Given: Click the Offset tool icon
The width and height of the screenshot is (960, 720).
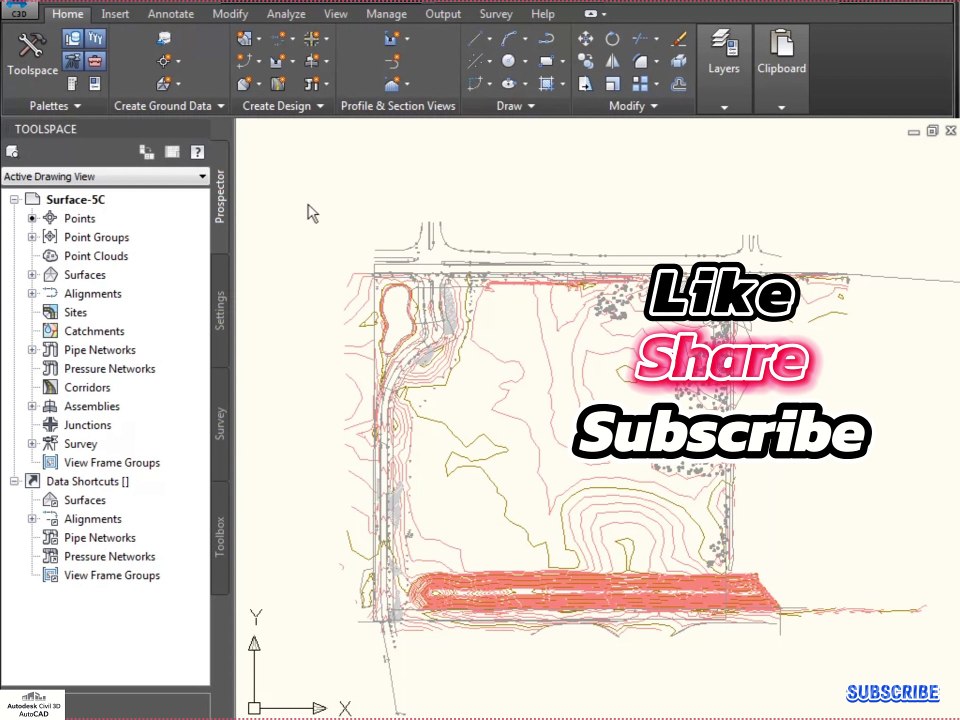Looking at the screenshot, I should pos(678,83).
